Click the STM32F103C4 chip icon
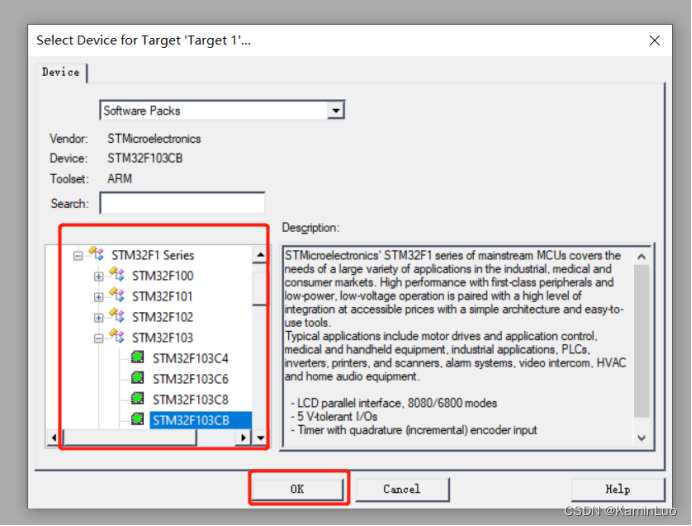 point(138,357)
